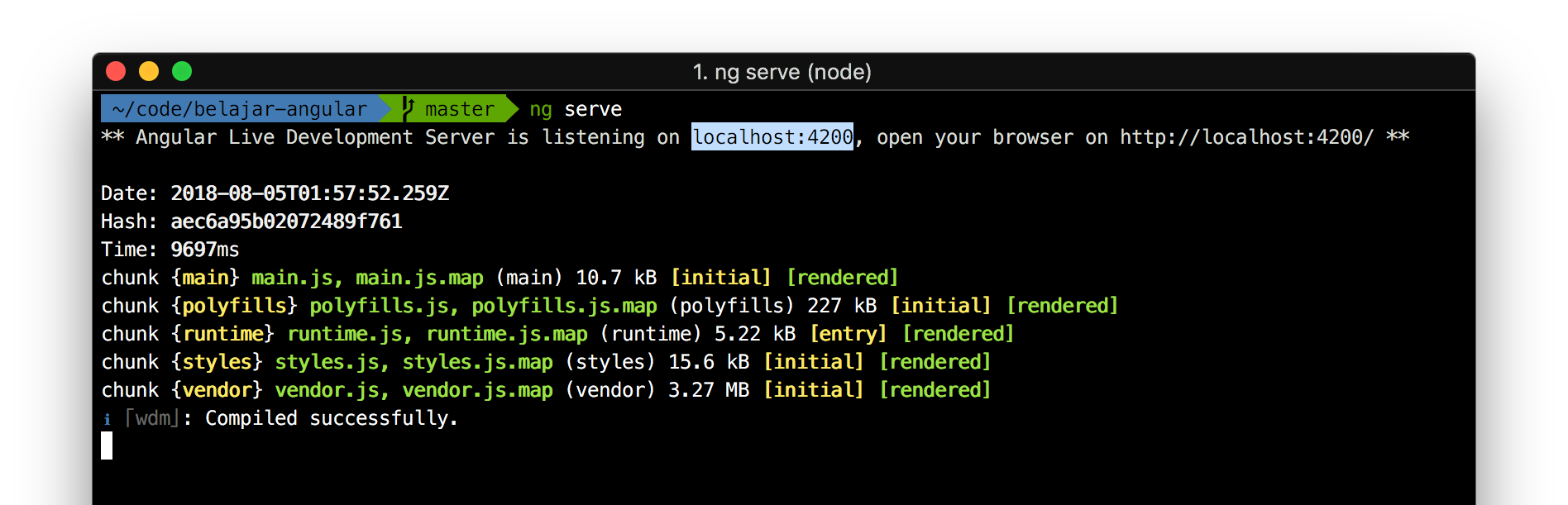This screenshot has width=1568, height=505.
Task: Click the '10.7 kB' size value
Action: [x=616, y=278]
